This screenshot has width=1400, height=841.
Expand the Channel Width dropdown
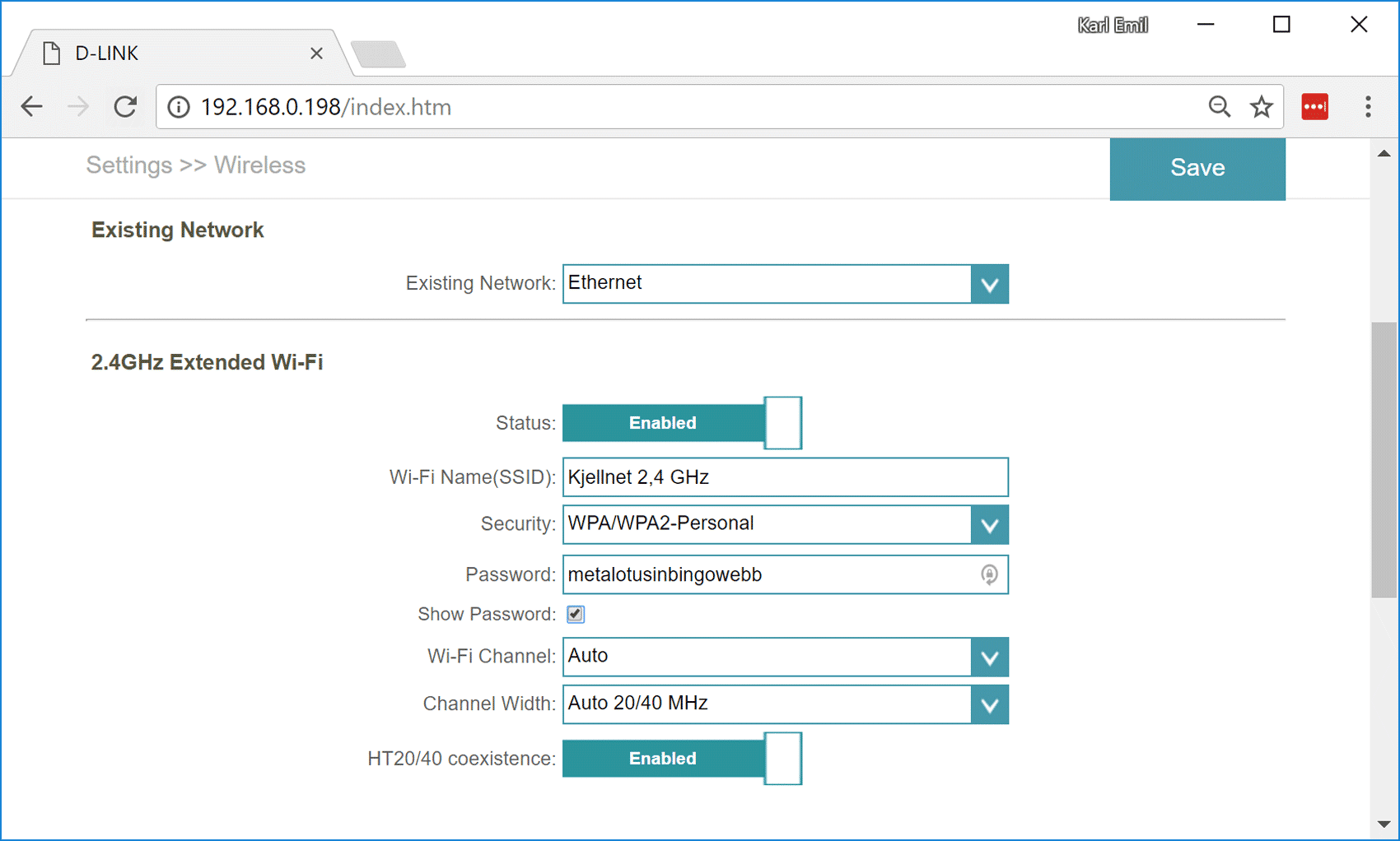pos(989,705)
